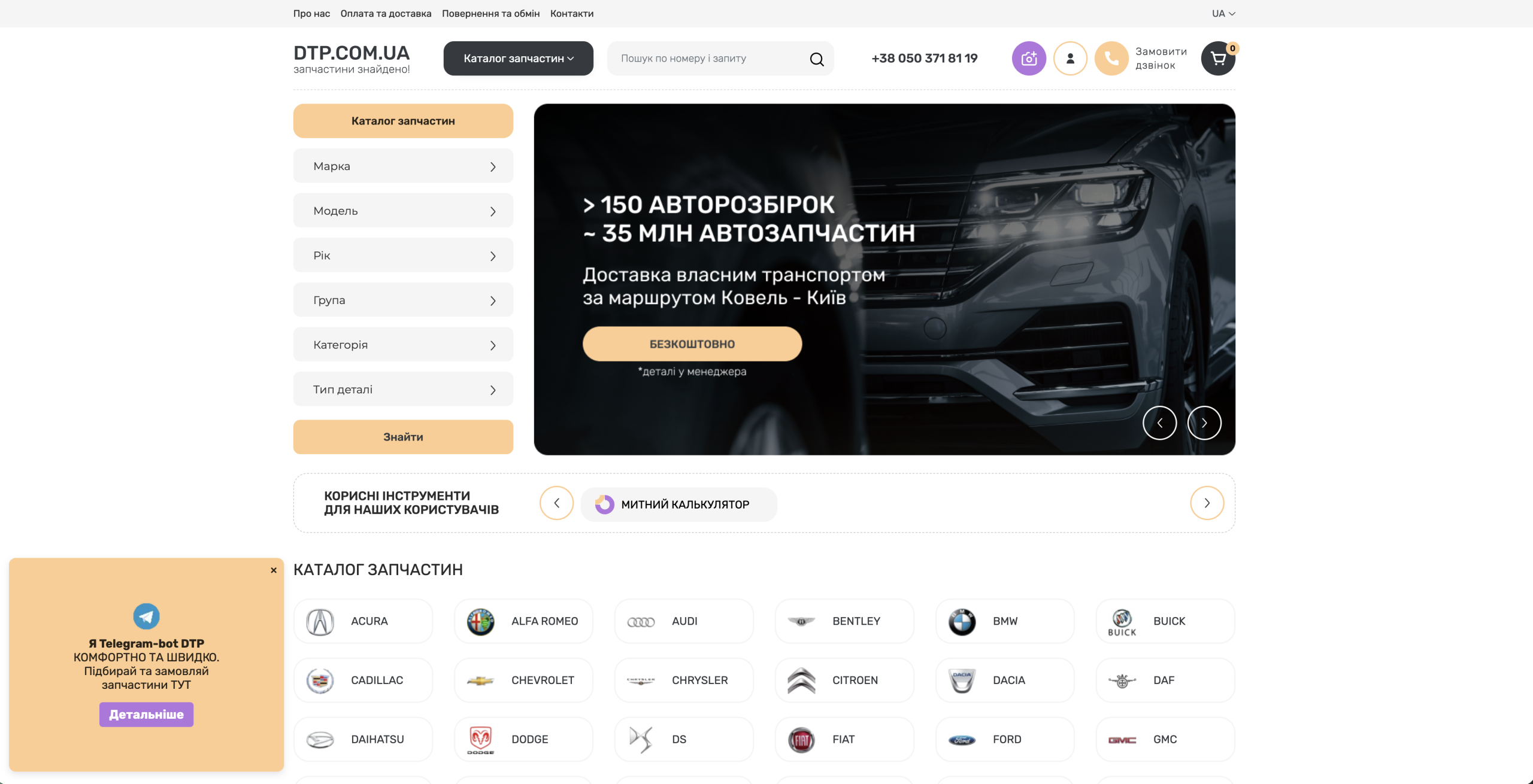Open the shopping cart icon
Viewport: 1533px width, 784px height.
1218,58
